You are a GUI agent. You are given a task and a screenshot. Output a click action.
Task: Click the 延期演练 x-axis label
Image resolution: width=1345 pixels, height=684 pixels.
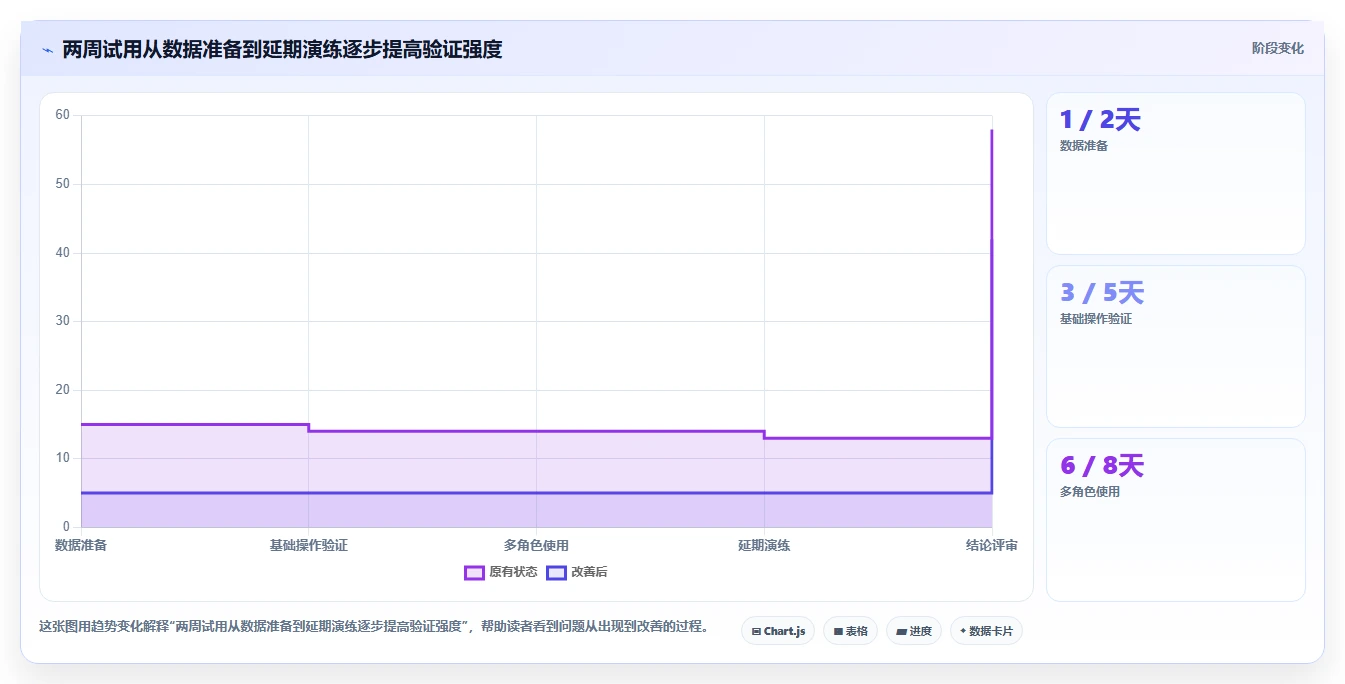point(764,545)
